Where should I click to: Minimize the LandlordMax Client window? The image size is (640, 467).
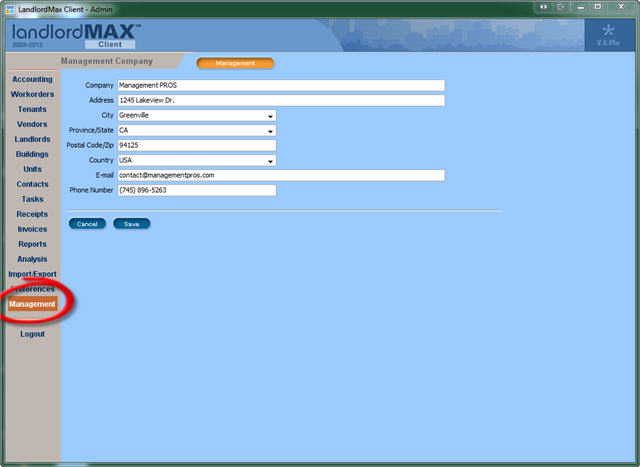click(x=580, y=7)
